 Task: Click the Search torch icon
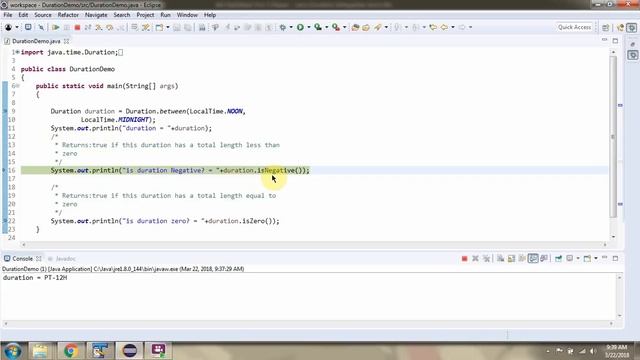coord(378,27)
